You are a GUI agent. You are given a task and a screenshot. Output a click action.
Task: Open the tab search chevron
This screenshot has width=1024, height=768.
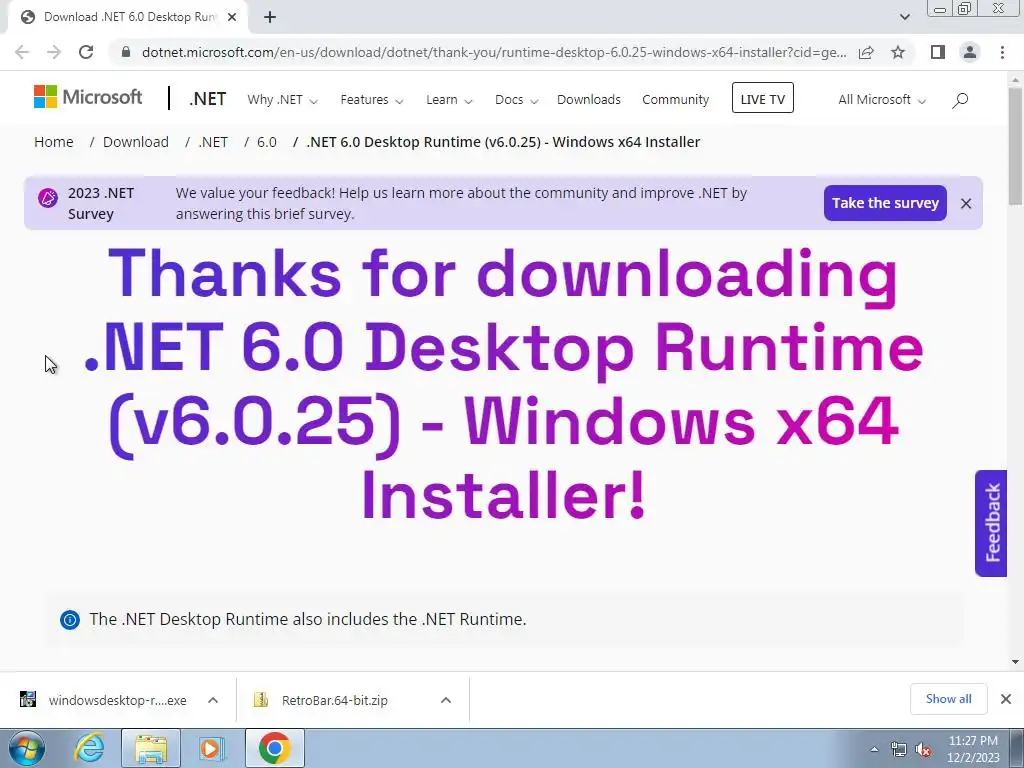(904, 17)
